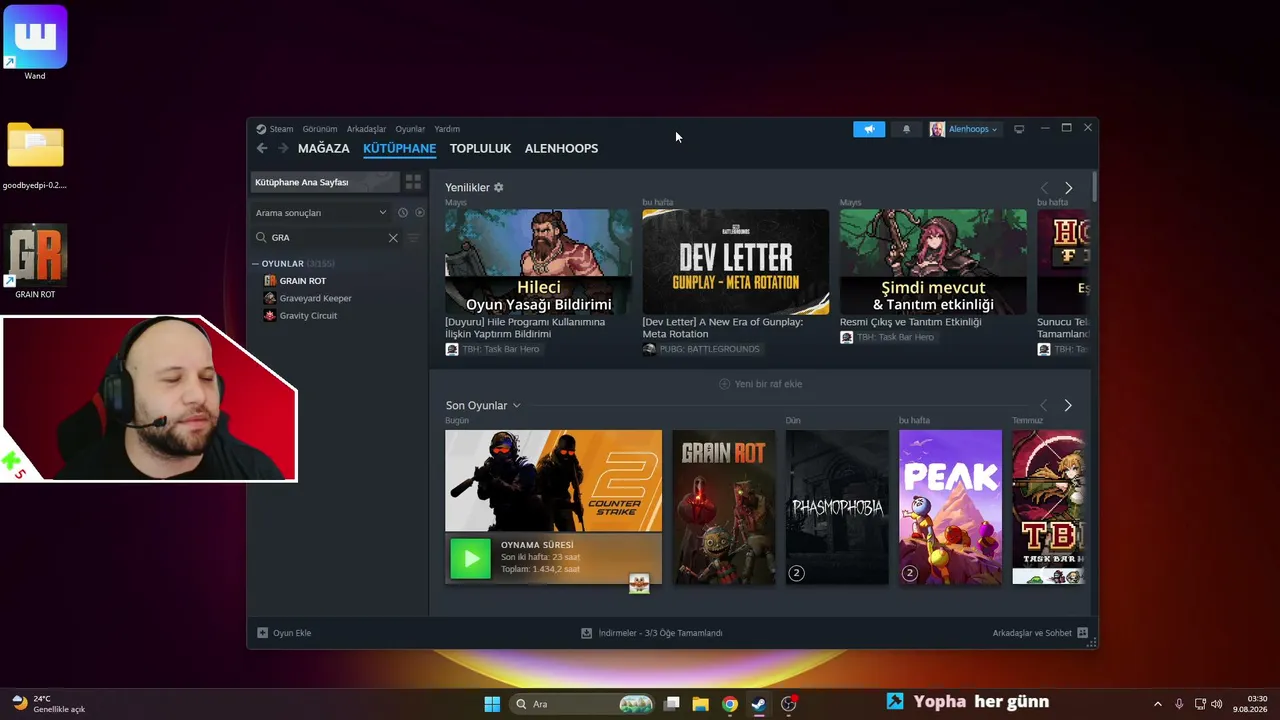This screenshot has width=1280, height=720.
Task: Open the PEAK game cover
Action: (950, 507)
